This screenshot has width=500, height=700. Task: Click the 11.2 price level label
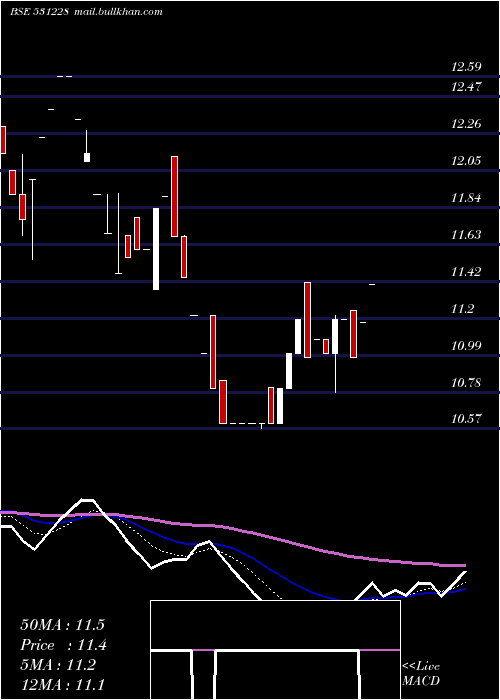[463, 309]
